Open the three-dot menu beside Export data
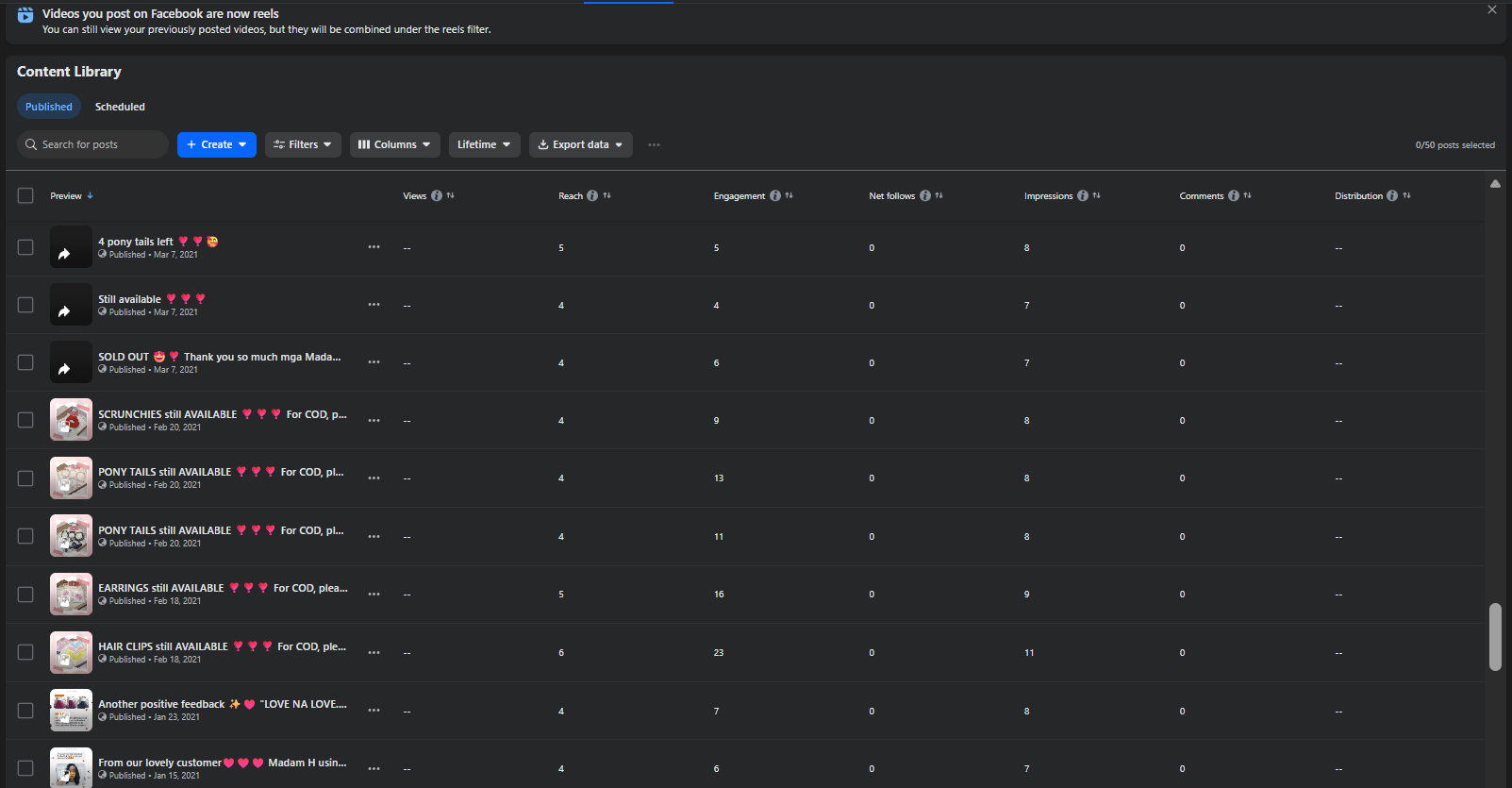The image size is (1512, 788). [654, 145]
